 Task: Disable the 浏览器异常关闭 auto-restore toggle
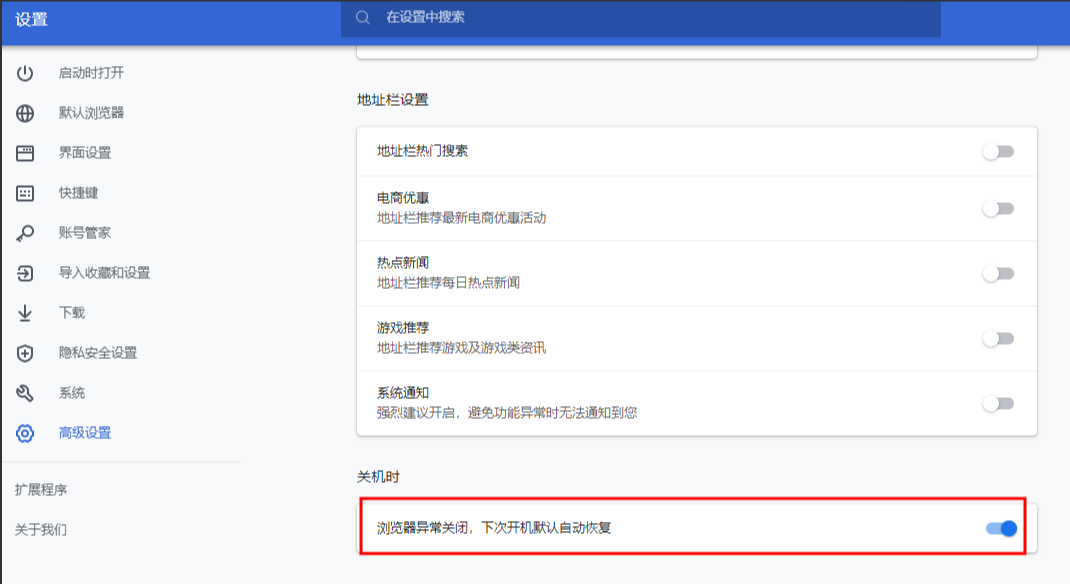pyautogui.click(x=1001, y=528)
